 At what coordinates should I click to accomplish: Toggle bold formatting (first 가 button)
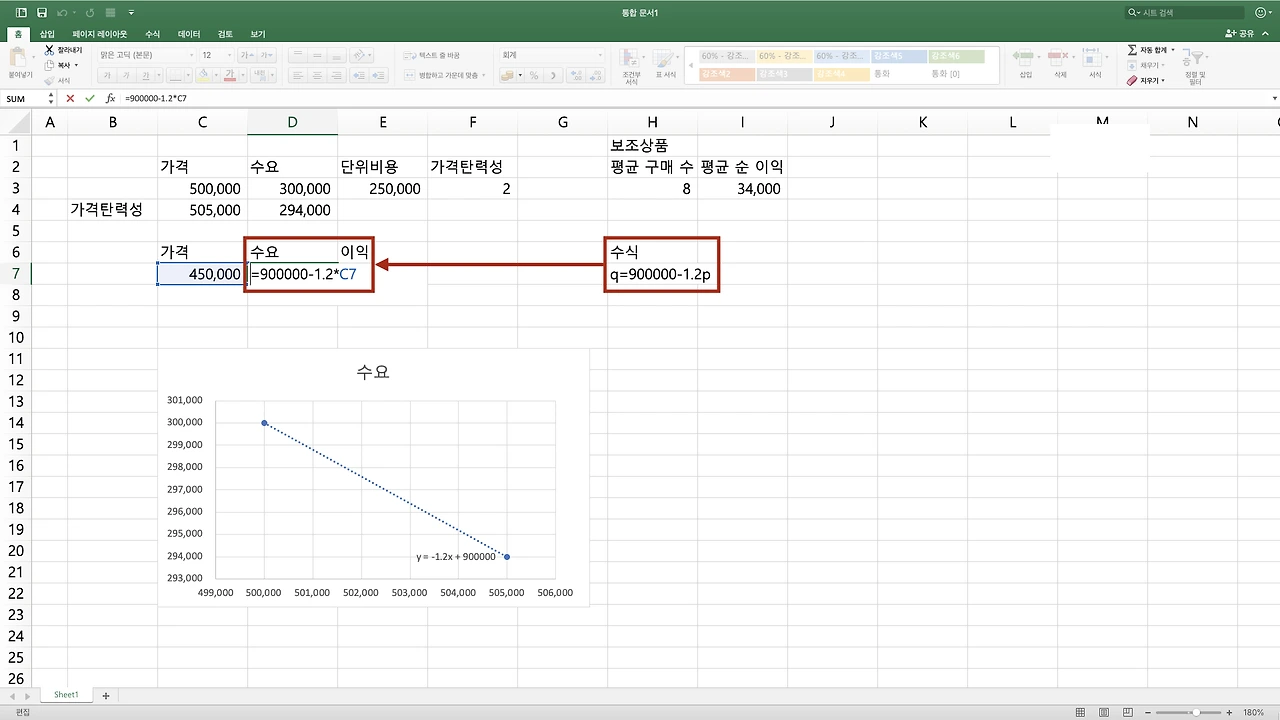point(108,75)
